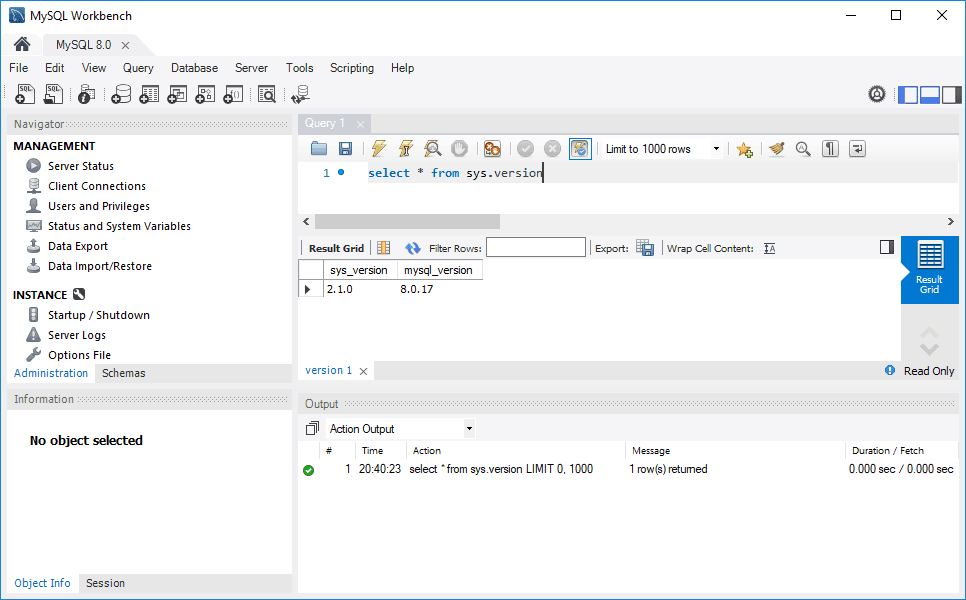Toggle the result side panel button
966x600 pixels.
pos(887,247)
